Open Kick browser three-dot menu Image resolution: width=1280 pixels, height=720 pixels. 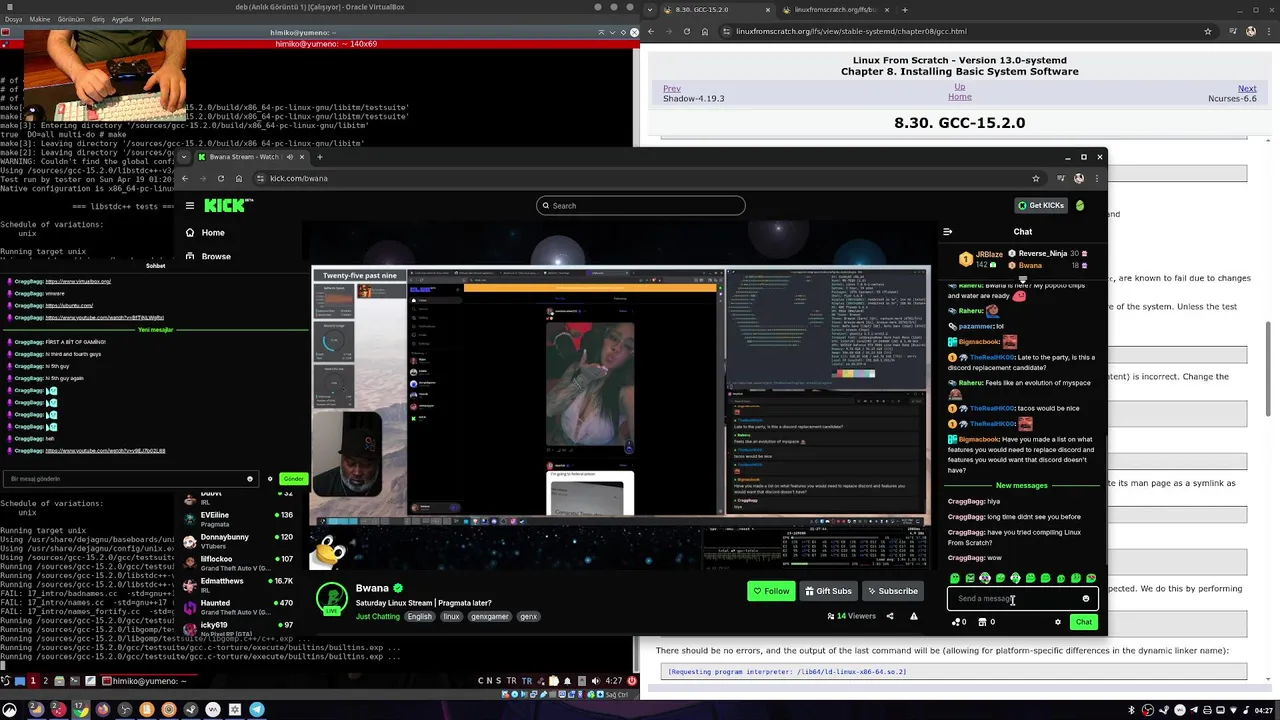pos(1097,179)
